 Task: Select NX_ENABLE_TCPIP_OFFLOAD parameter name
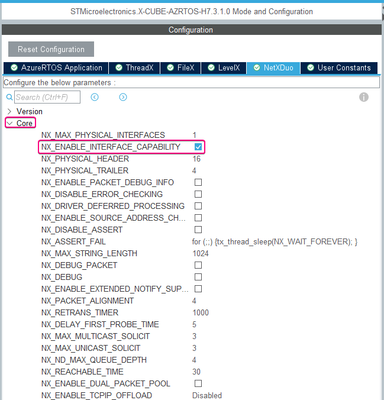[97, 395]
